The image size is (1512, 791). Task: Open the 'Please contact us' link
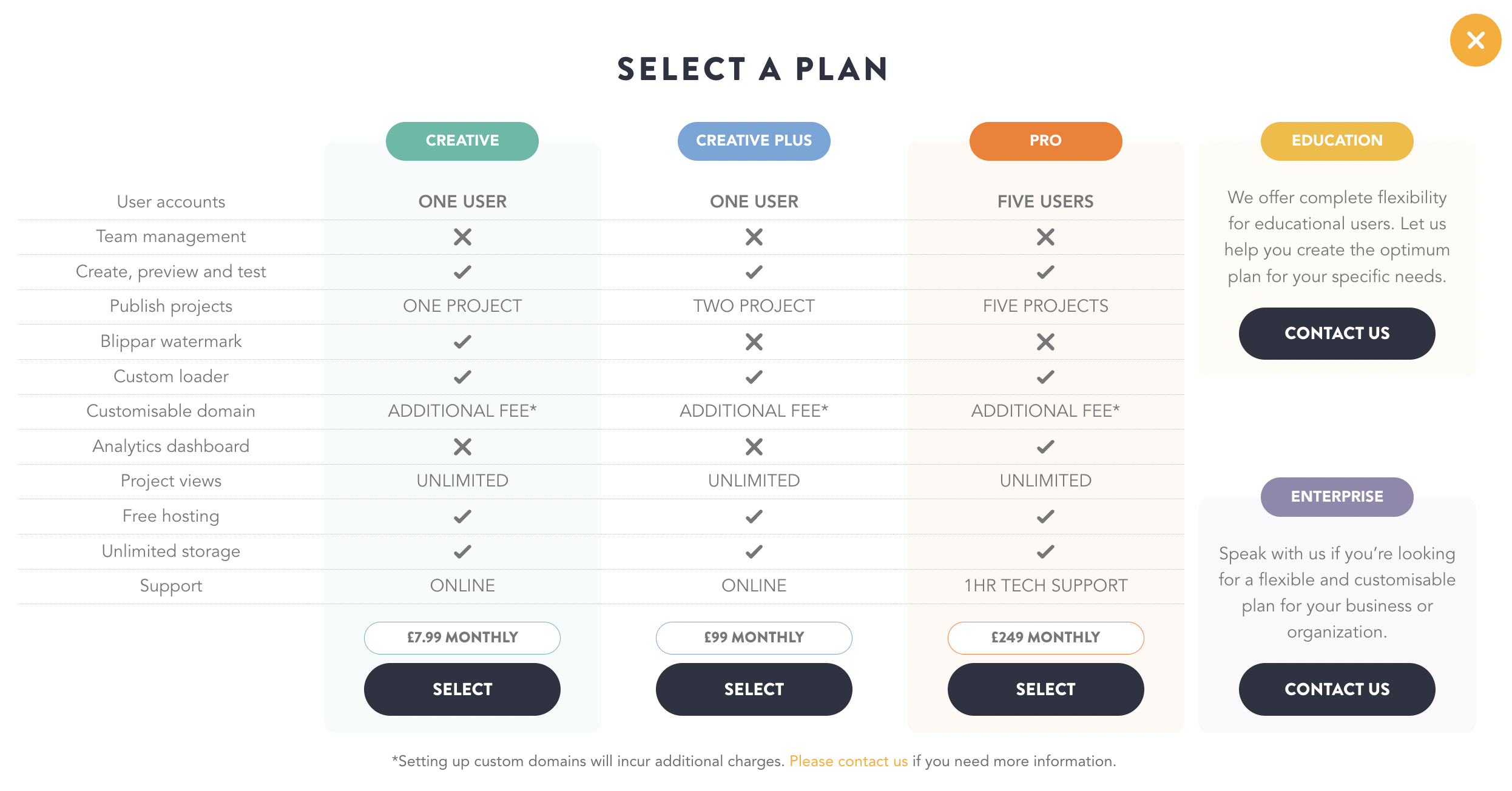coord(848,761)
